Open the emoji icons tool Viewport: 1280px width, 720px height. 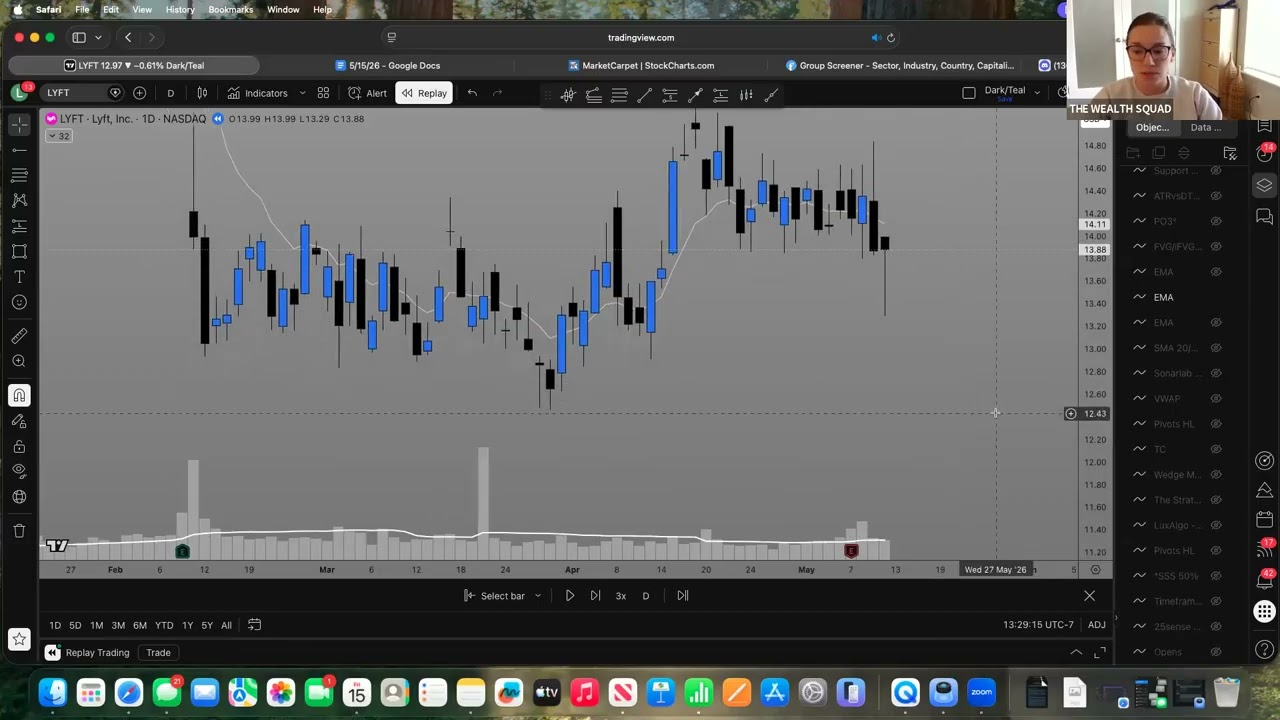19,302
